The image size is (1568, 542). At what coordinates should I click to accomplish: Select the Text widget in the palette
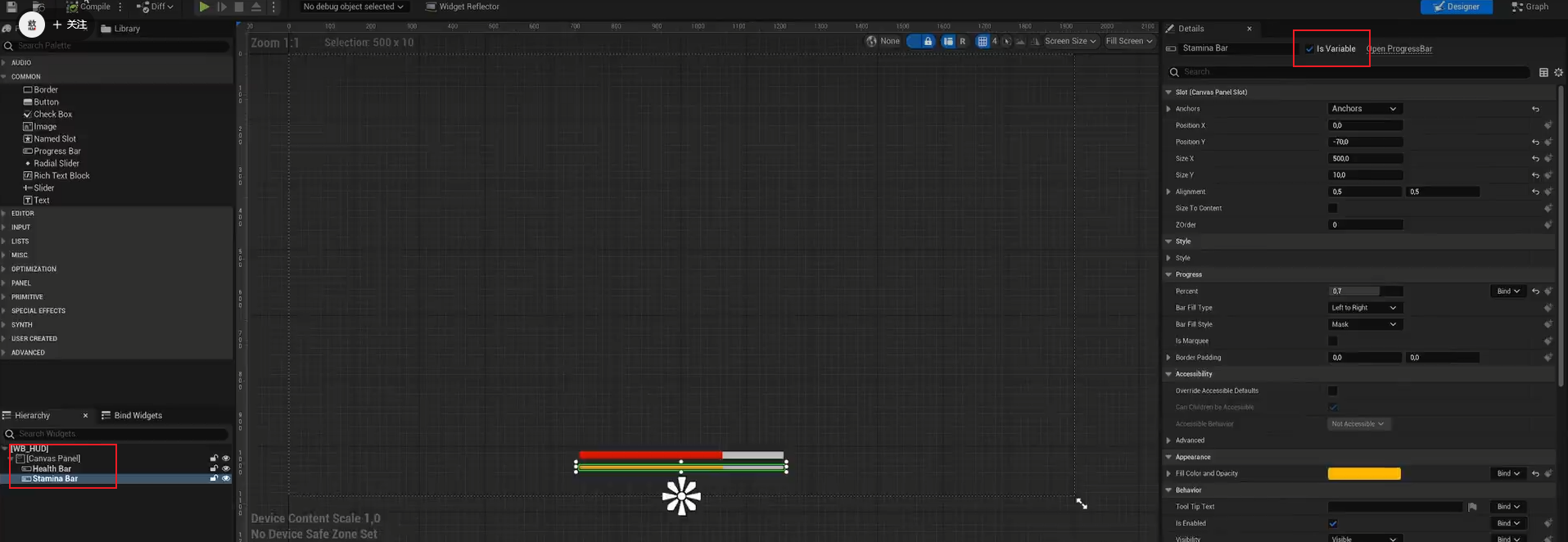tap(36, 201)
